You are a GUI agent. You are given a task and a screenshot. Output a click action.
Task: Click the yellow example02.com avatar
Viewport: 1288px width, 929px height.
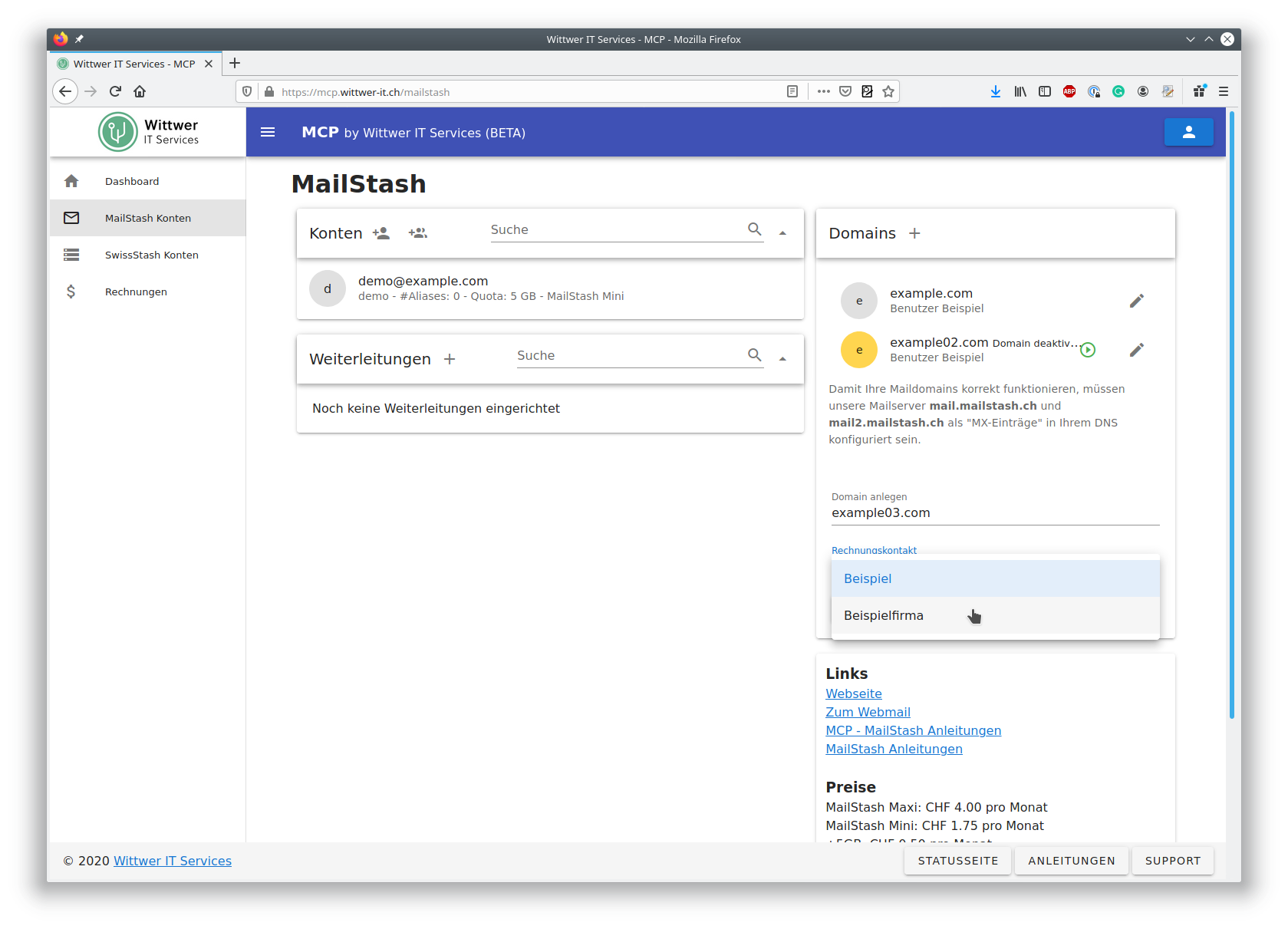point(859,350)
